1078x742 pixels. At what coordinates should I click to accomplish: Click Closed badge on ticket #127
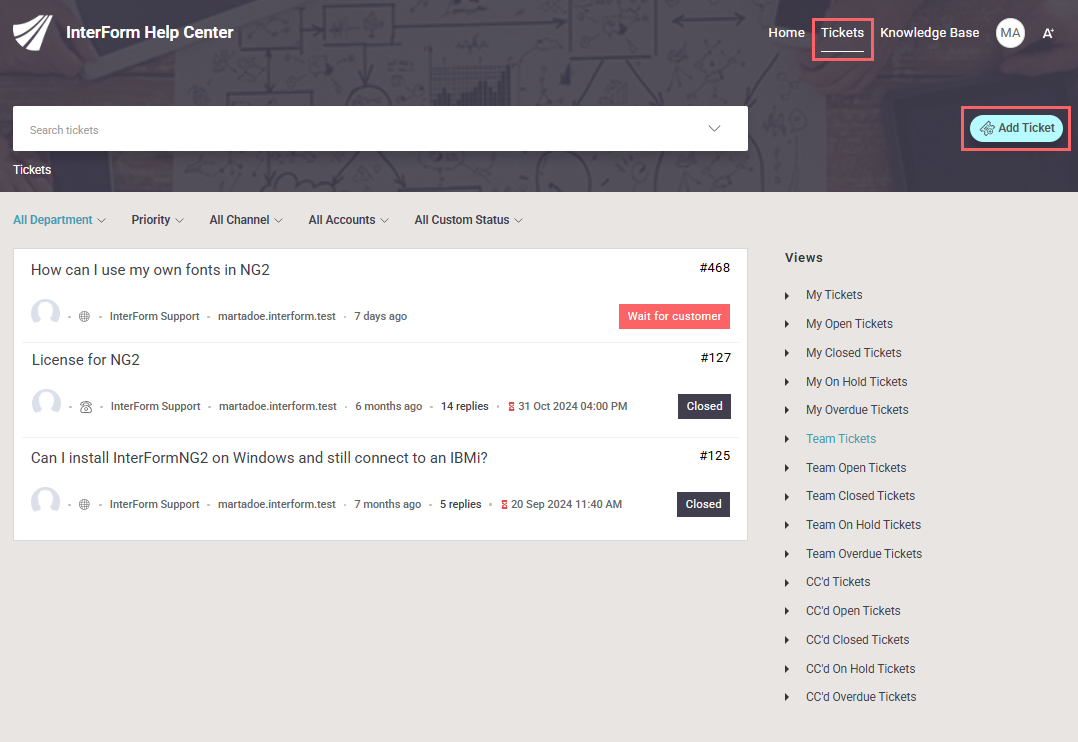704,406
